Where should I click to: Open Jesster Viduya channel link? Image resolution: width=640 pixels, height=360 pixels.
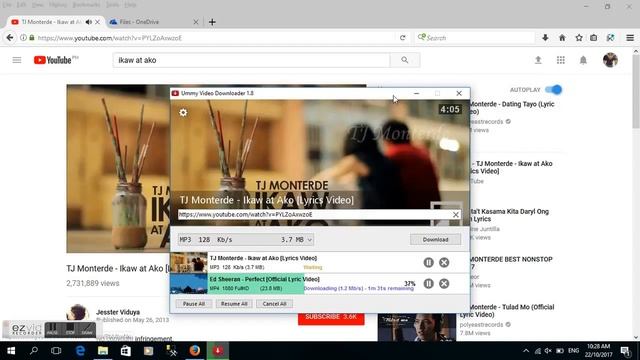[x=118, y=312]
